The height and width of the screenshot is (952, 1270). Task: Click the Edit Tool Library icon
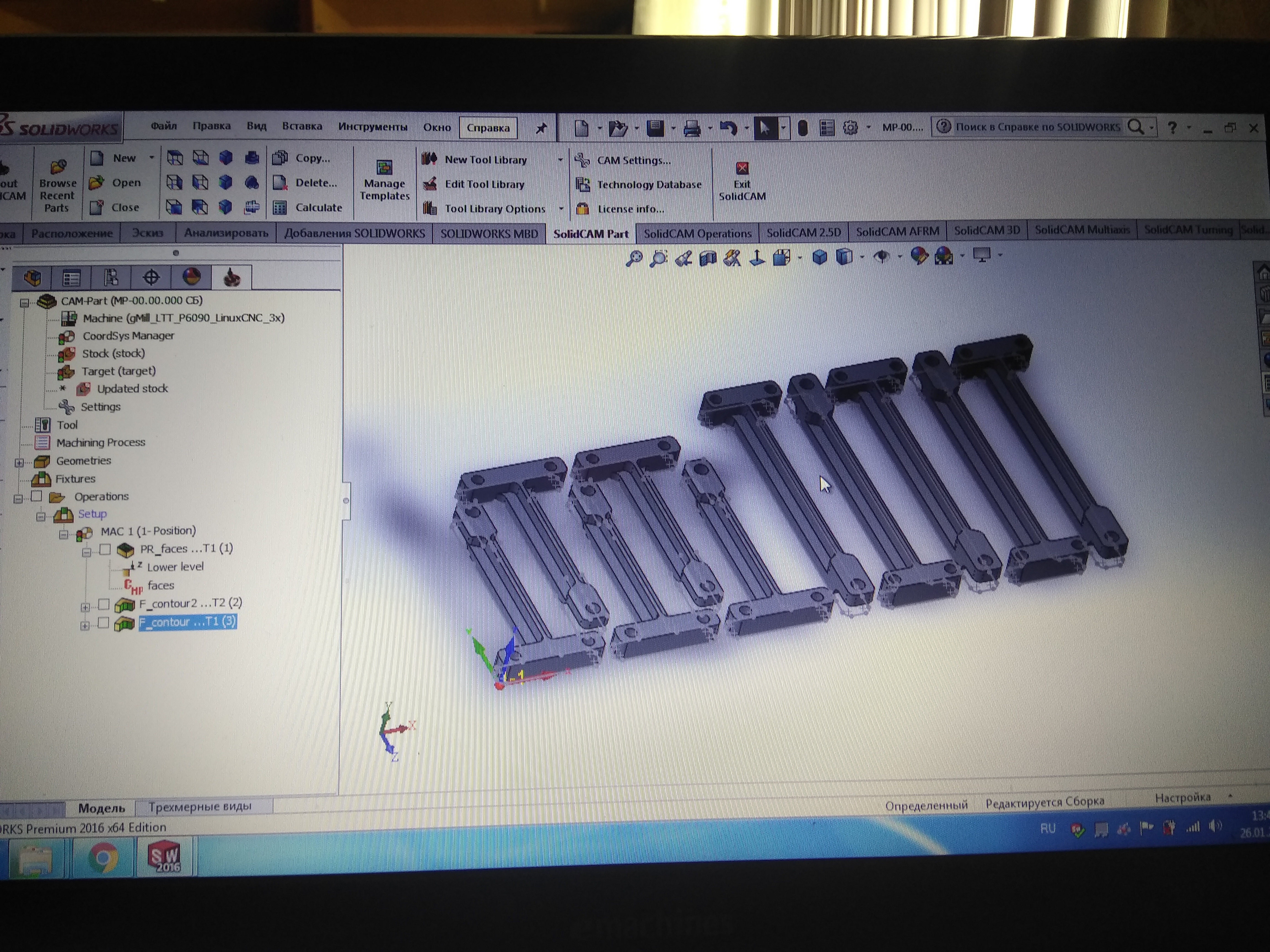pyautogui.click(x=429, y=184)
